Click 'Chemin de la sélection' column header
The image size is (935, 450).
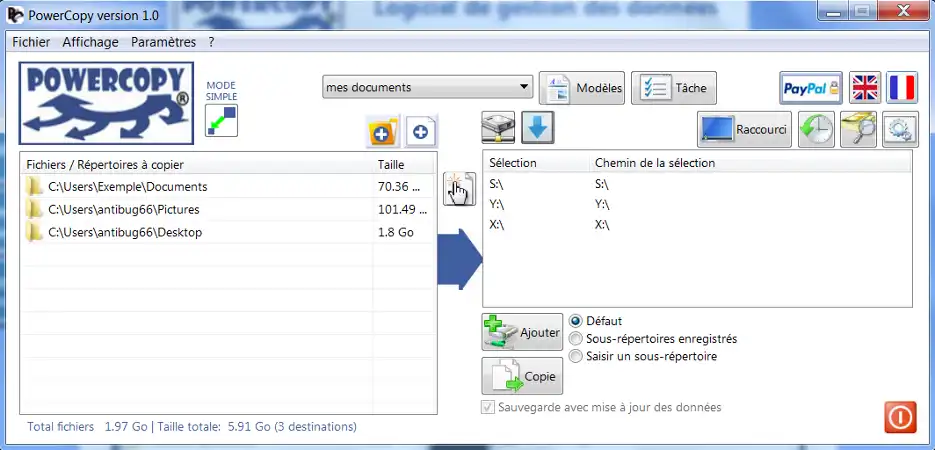750,163
